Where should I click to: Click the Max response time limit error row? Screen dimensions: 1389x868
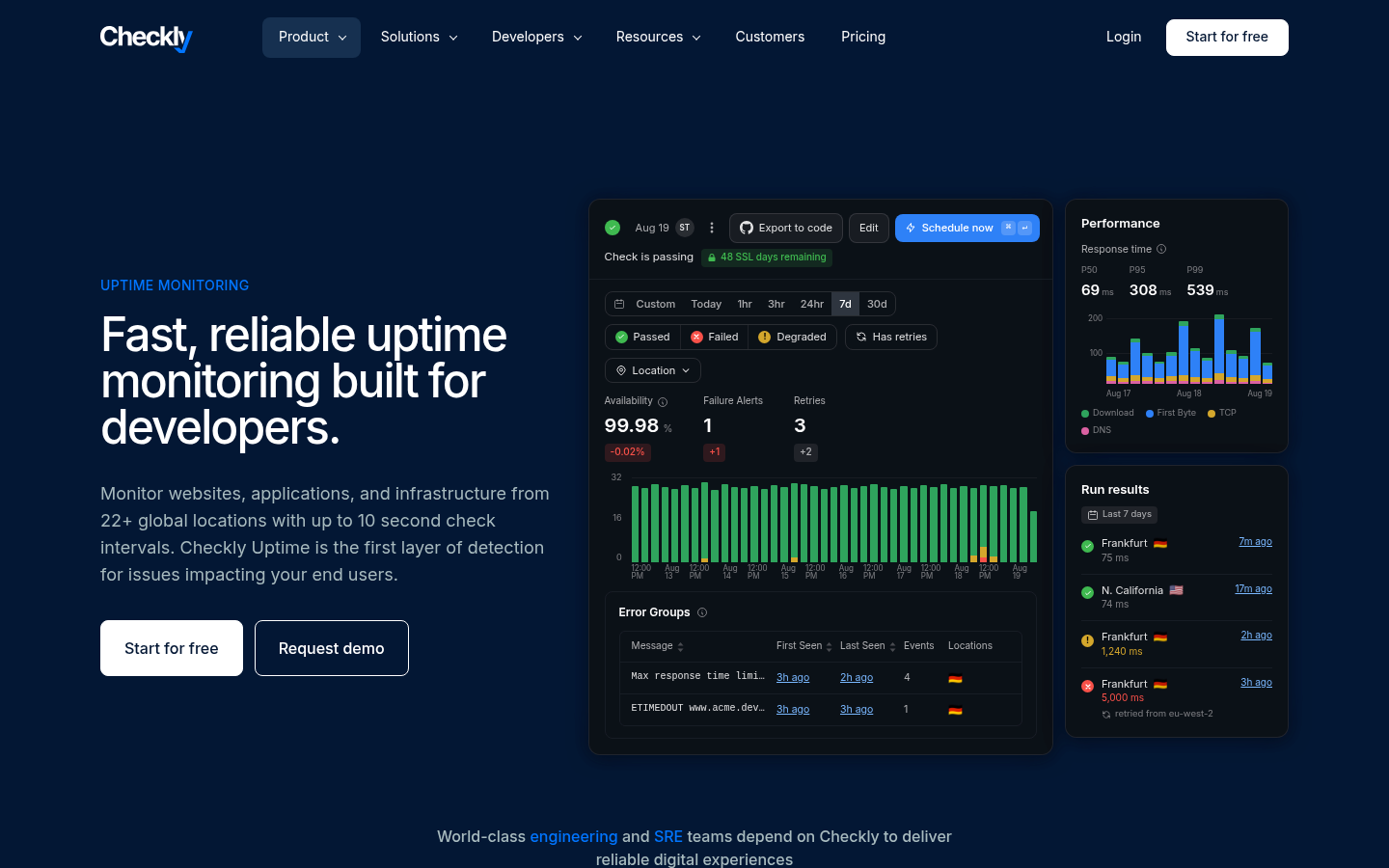821,677
